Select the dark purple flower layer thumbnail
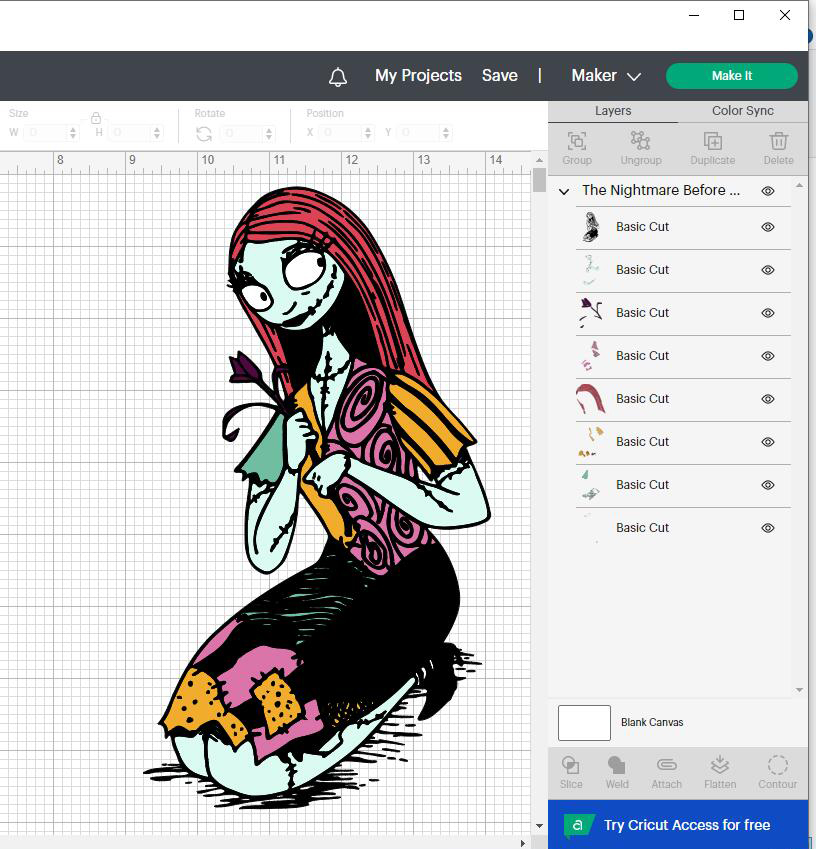Image resolution: width=816 pixels, height=849 pixels. 591,313
